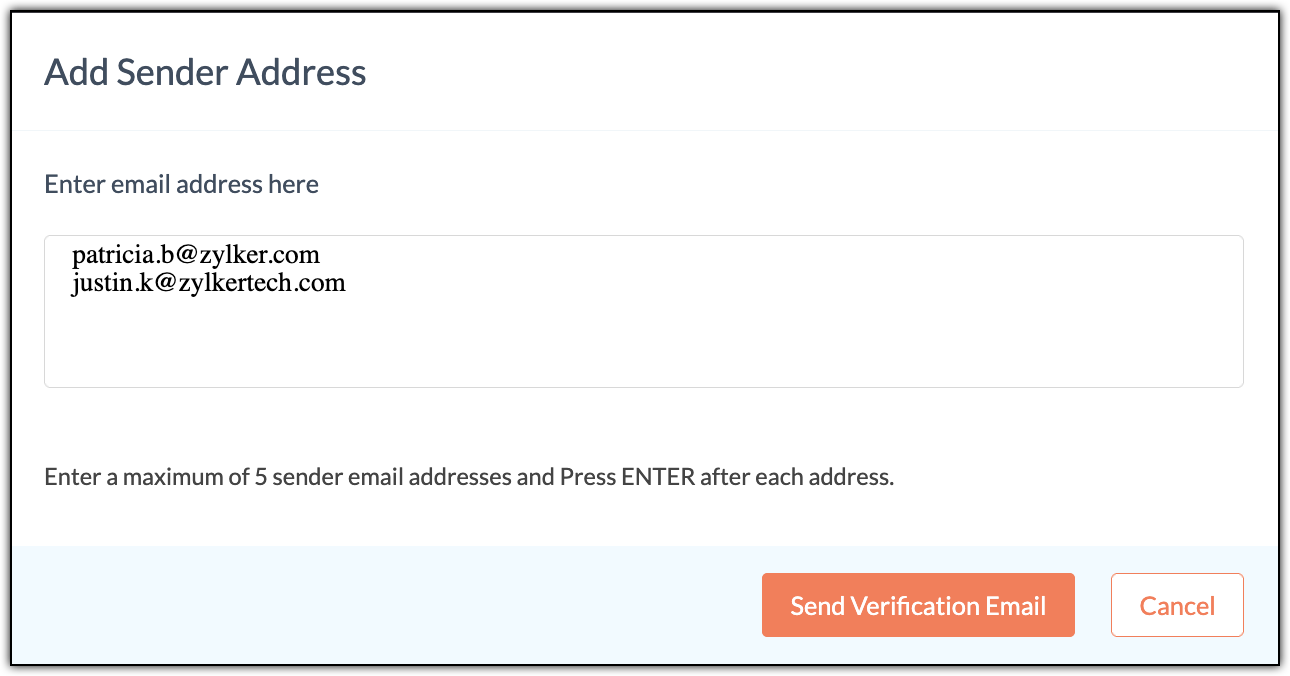Click the blank header area beside the title
The image size is (1290, 676).
pos(800,73)
